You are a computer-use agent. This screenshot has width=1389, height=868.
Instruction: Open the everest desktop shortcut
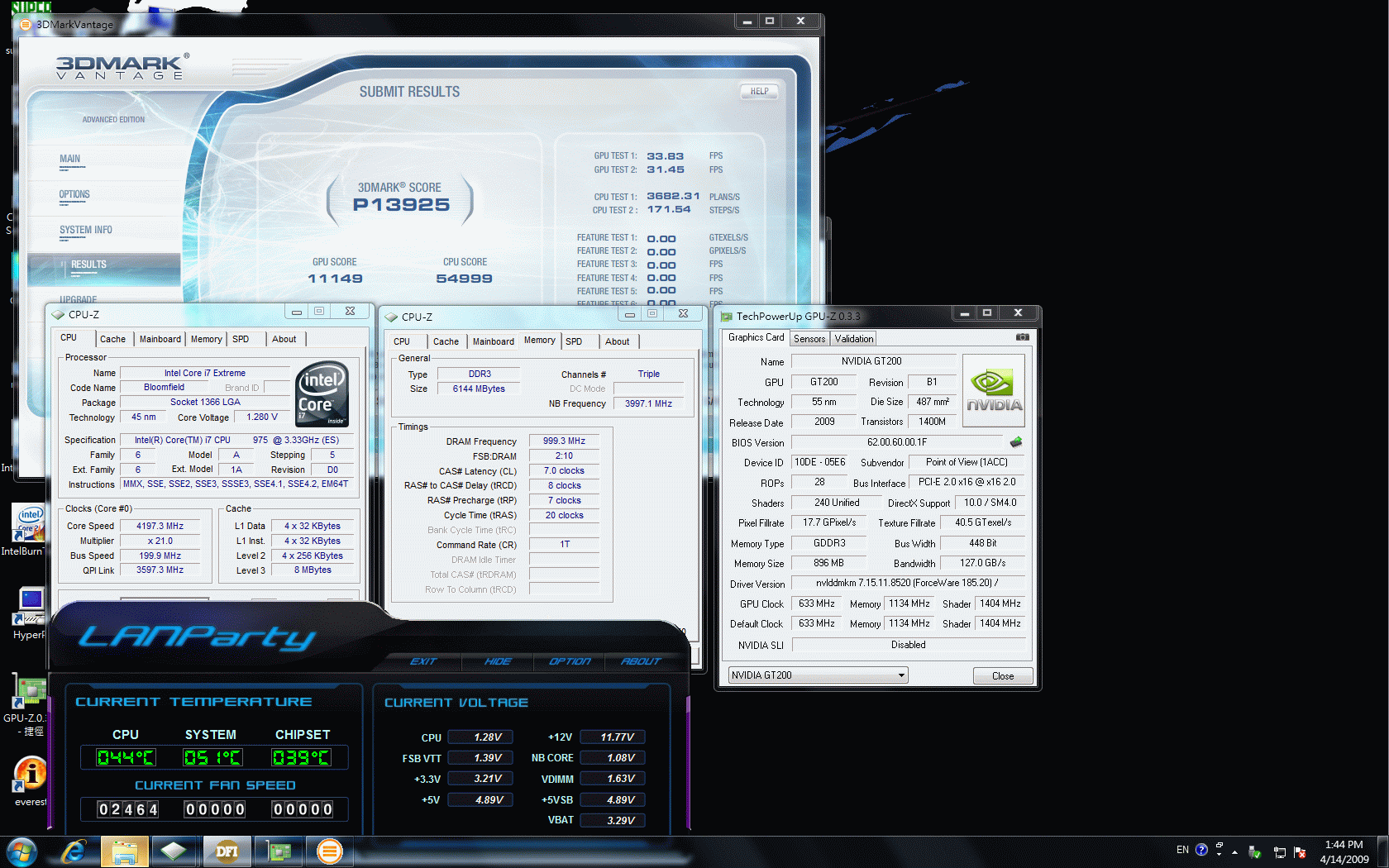tap(31, 781)
